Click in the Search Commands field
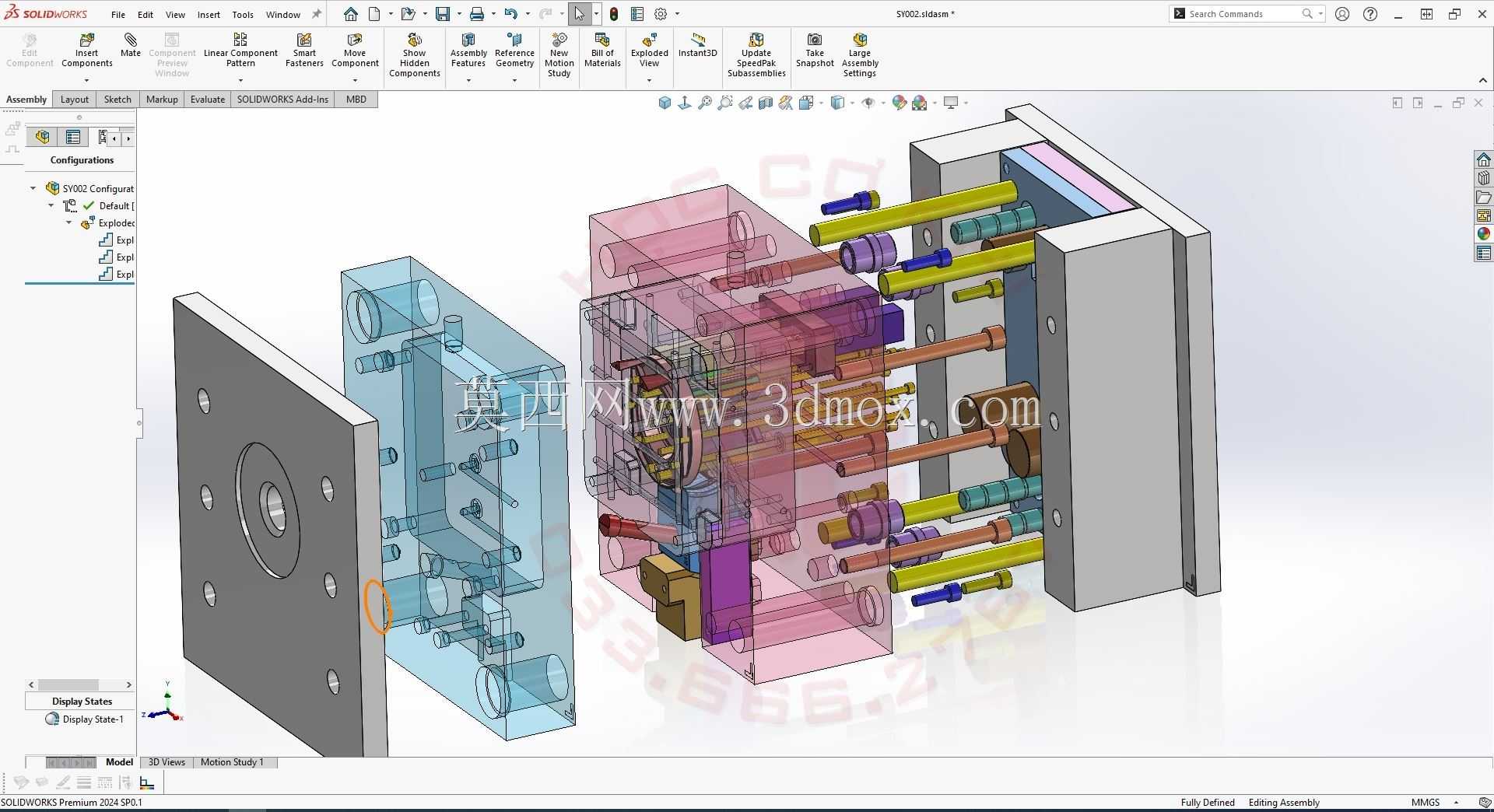This screenshot has width=1494, height=812. 1243,14
